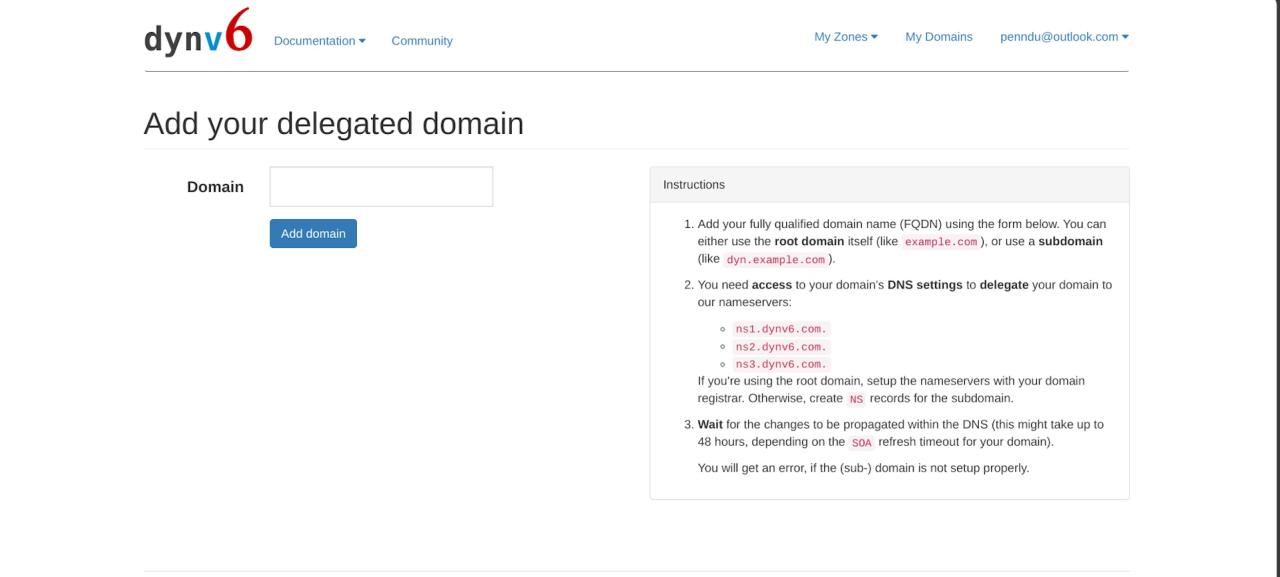Click the 'Add your delegated domain' heading

pos(334,124)
